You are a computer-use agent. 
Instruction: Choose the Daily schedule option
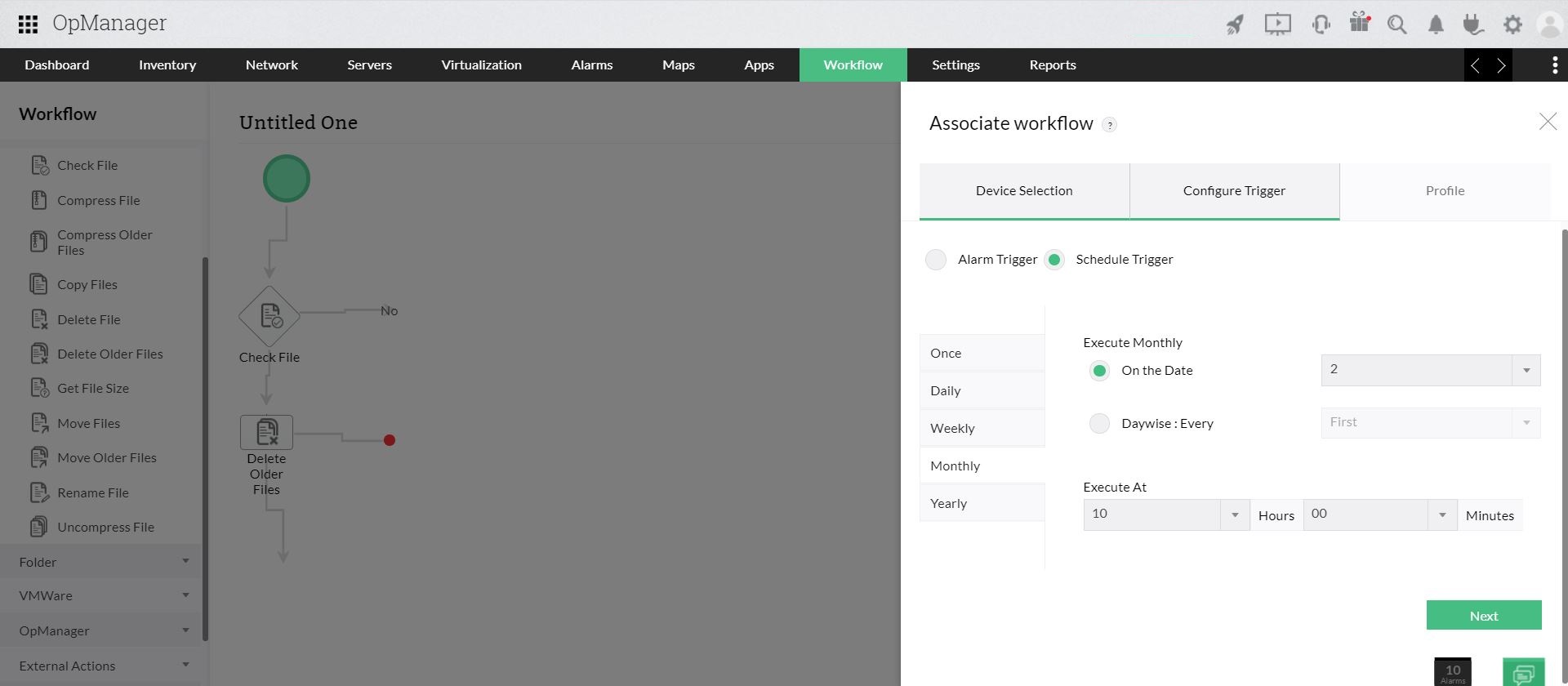[982, 390]
